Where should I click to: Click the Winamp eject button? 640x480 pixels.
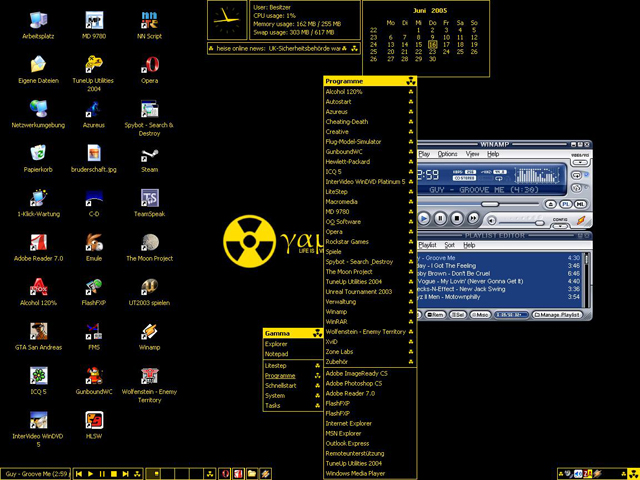click(x=551, y=204)
